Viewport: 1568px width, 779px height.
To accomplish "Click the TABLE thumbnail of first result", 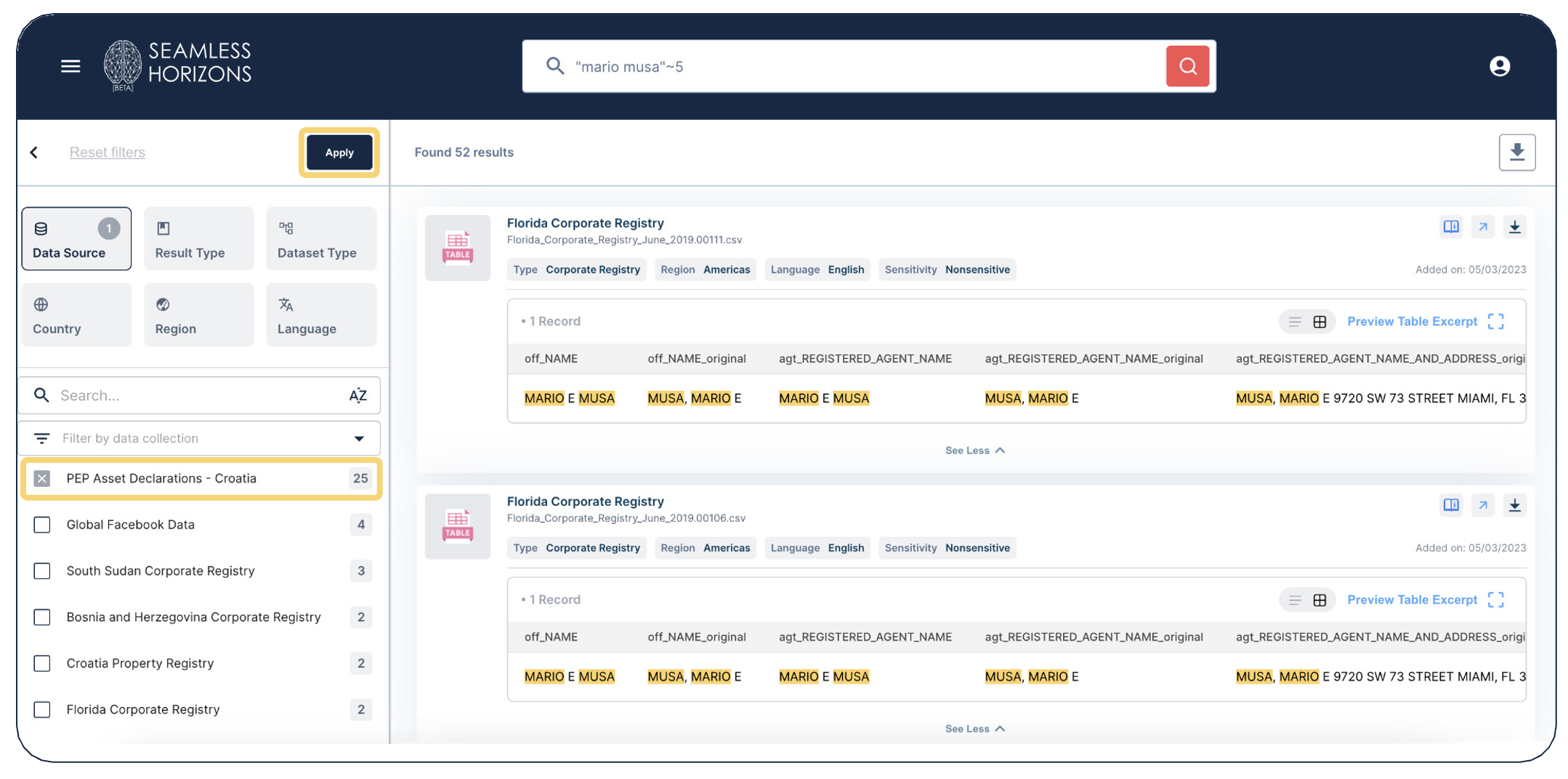I will click(458, 248).
